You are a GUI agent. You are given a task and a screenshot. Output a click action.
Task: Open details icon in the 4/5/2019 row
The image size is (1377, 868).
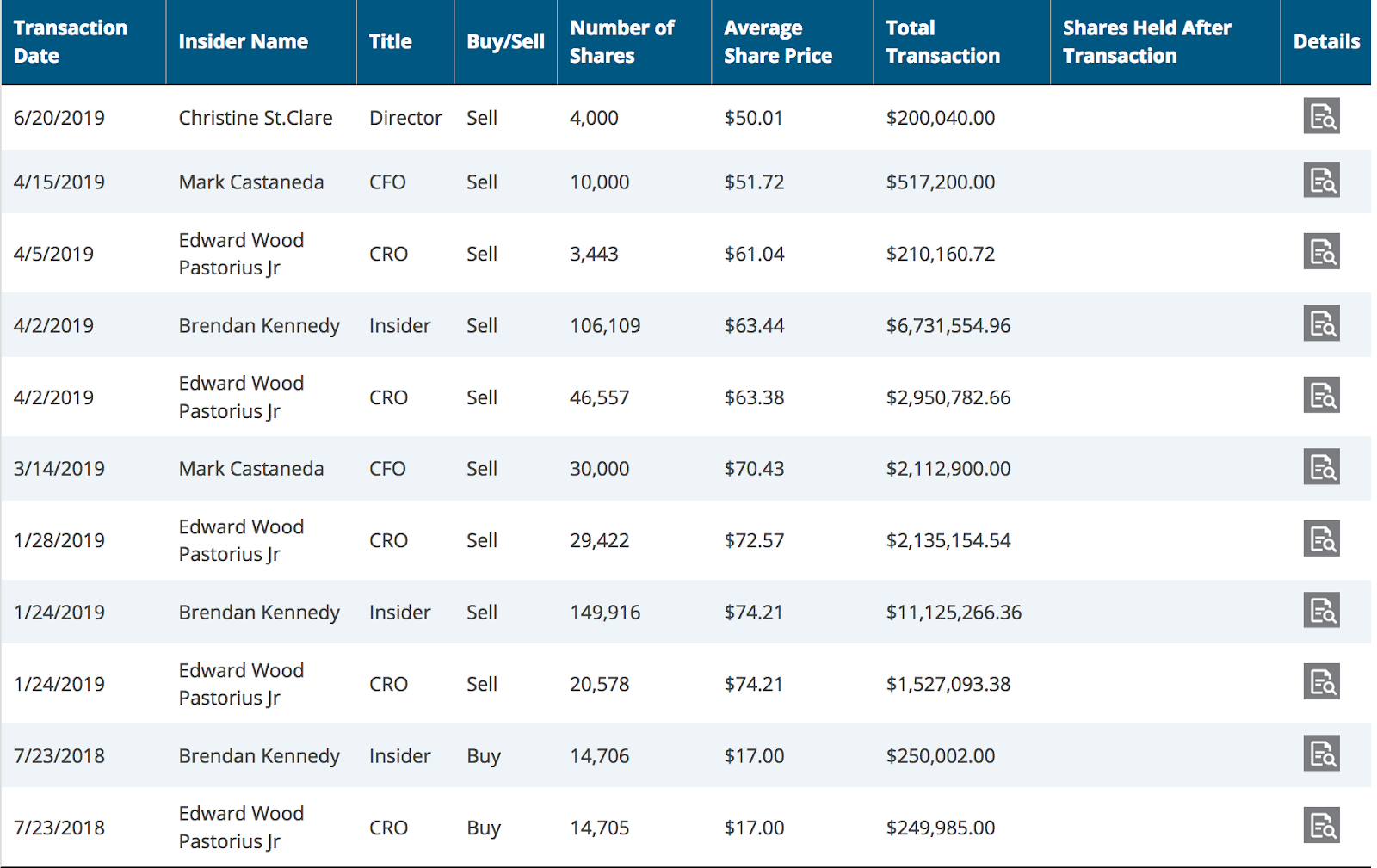[1321, 252]
